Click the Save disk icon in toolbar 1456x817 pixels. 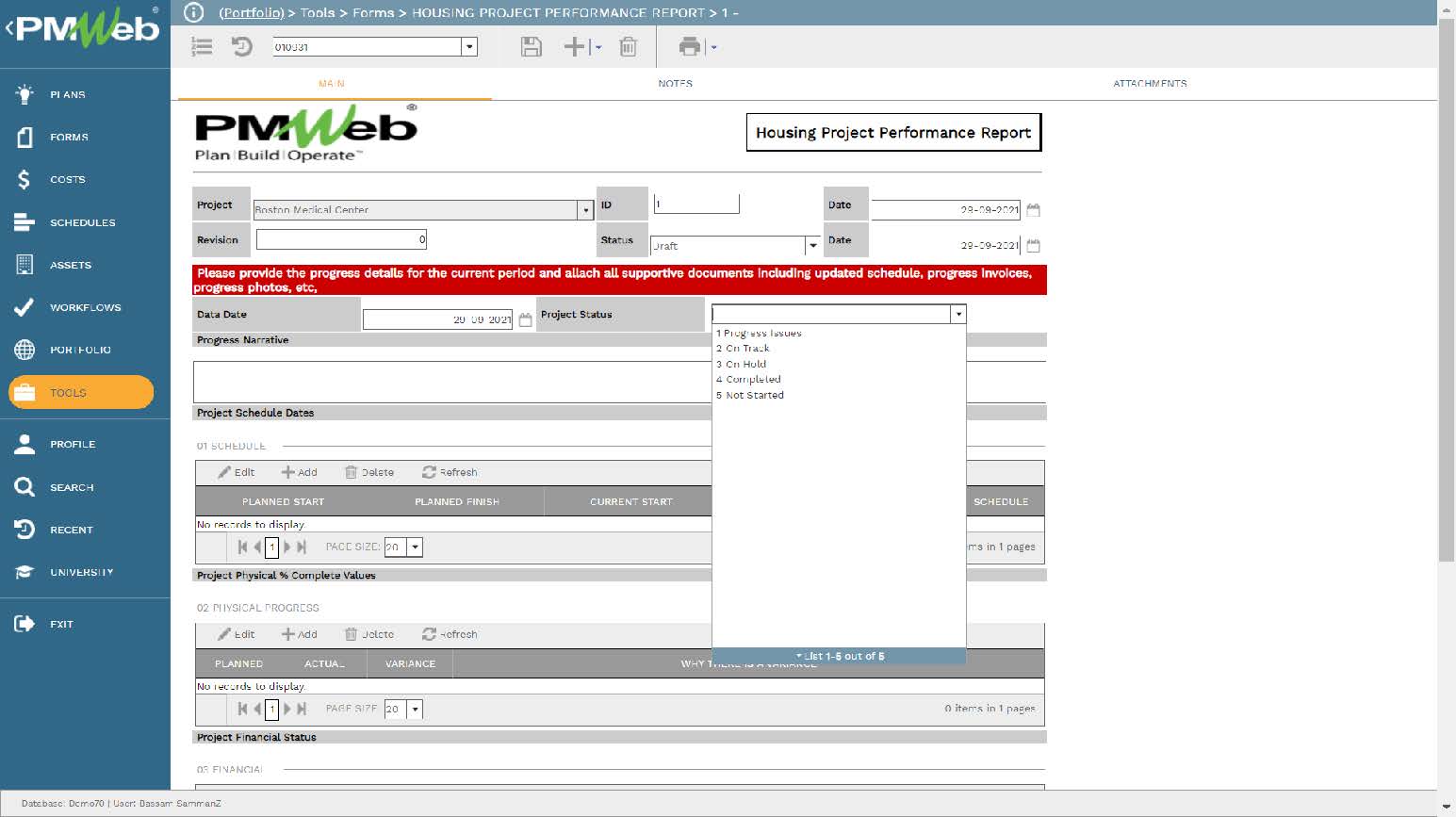tap(532, 47)
